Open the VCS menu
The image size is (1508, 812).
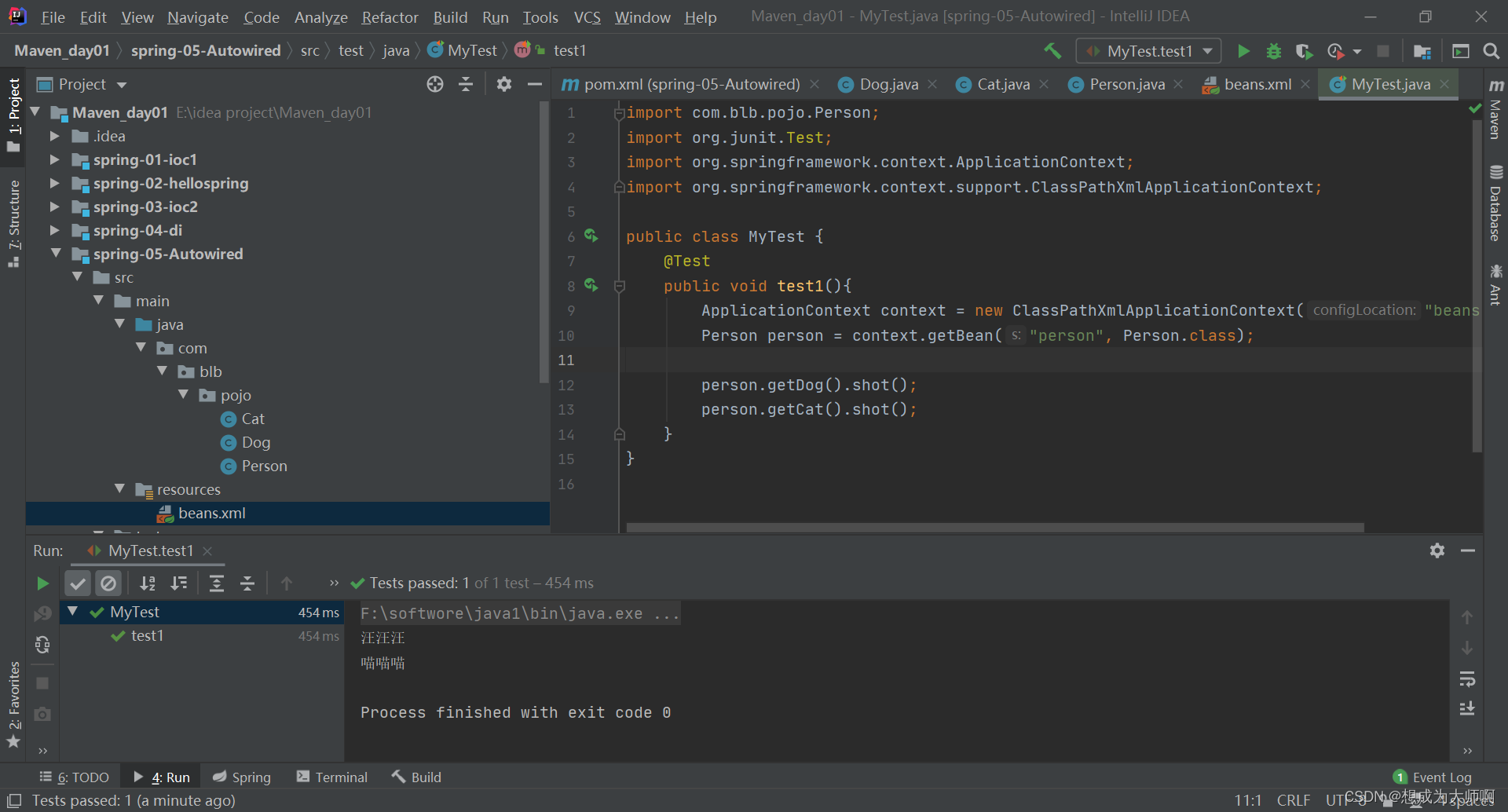coord(587,17)
